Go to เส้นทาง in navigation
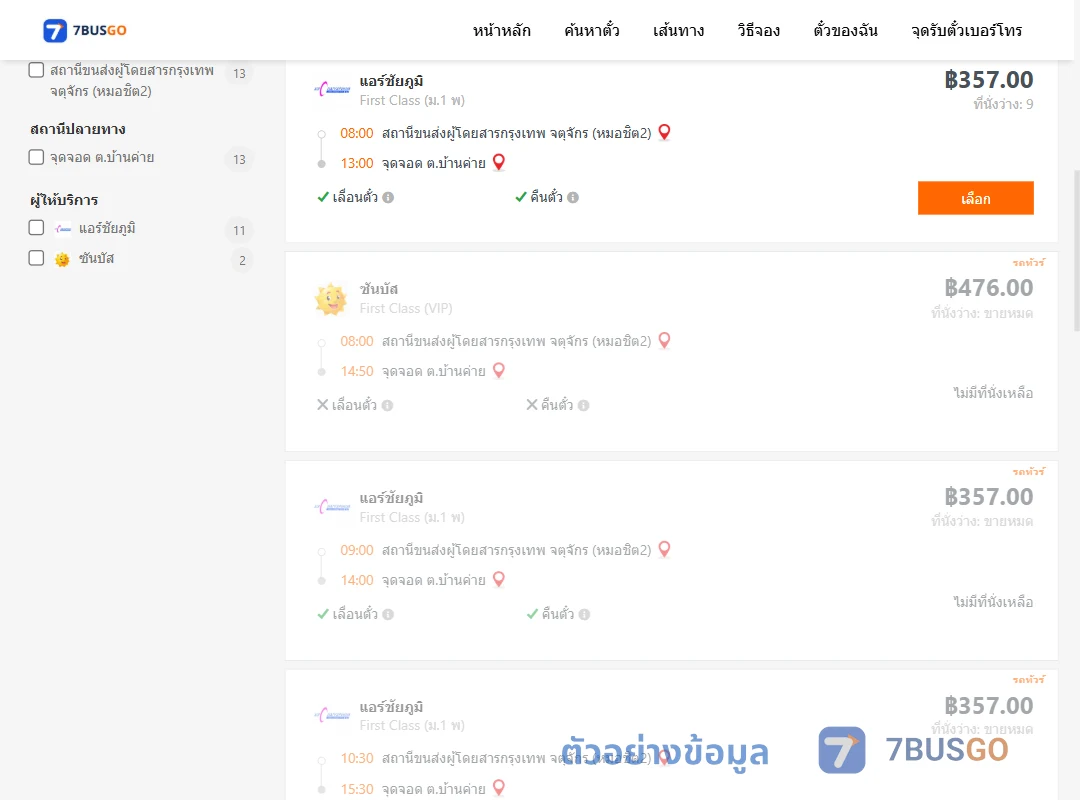 [678, 30]
